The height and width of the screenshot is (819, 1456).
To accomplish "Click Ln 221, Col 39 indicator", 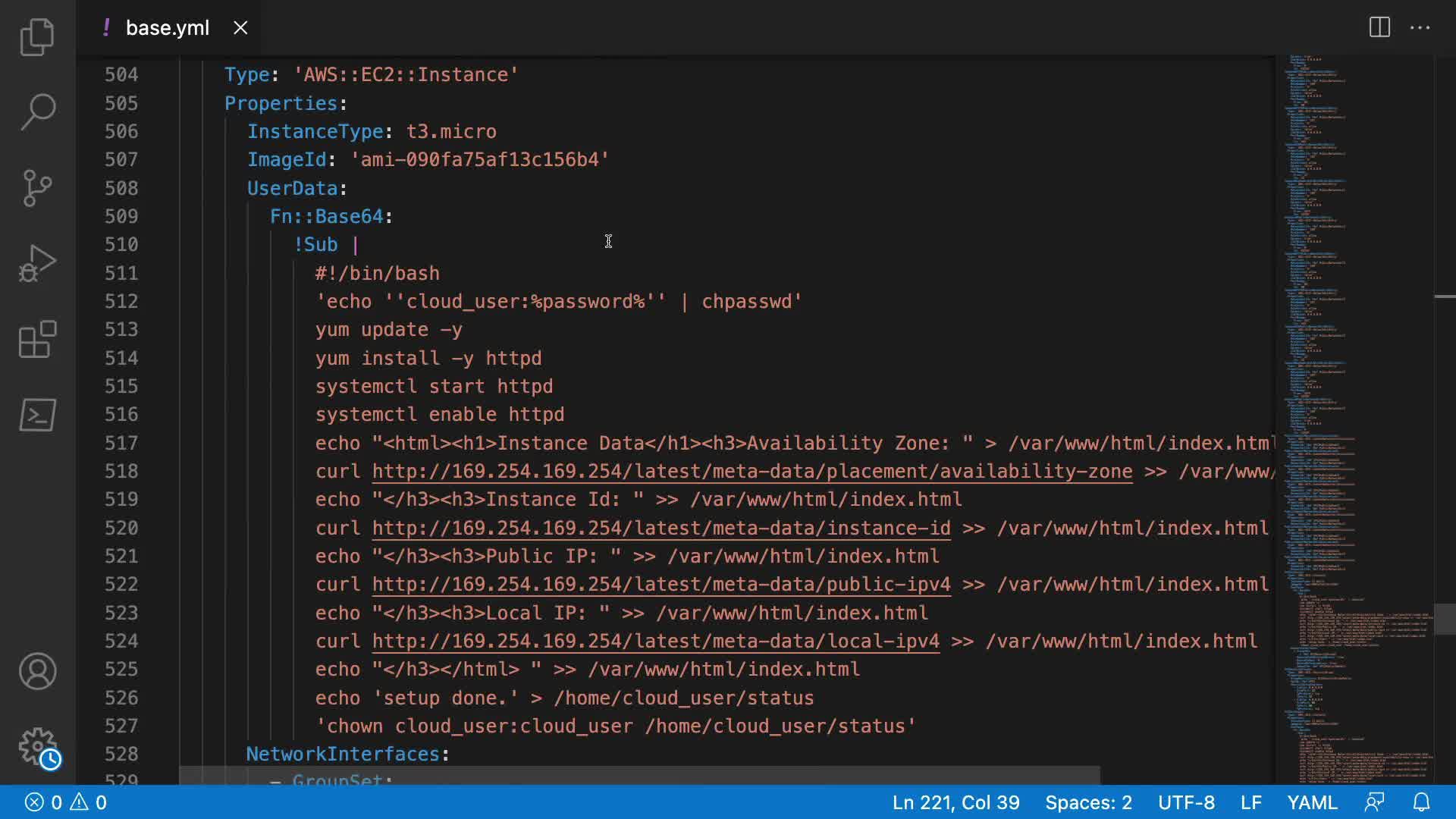I will coord(955,802).
